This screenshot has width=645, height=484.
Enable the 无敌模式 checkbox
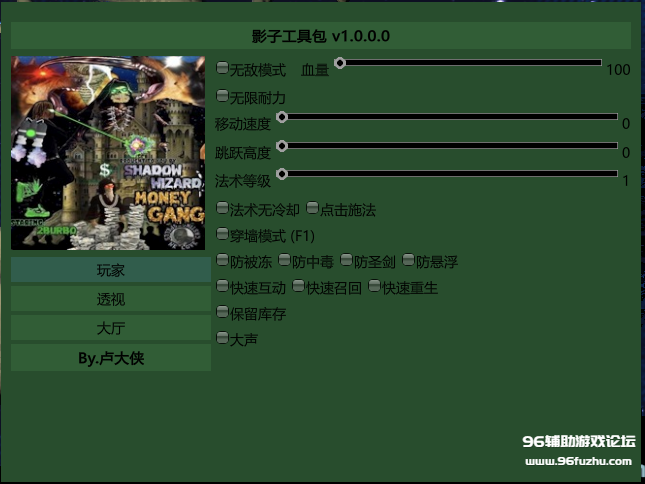point(223,68)
